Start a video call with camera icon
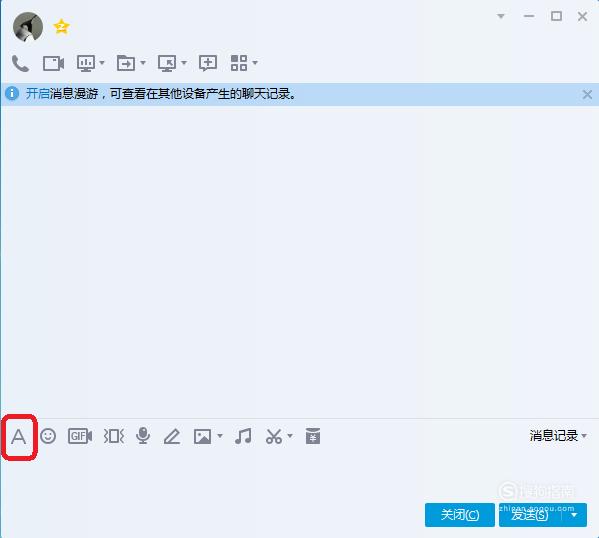Screen dimensions: 599x538 coord(53,63)
